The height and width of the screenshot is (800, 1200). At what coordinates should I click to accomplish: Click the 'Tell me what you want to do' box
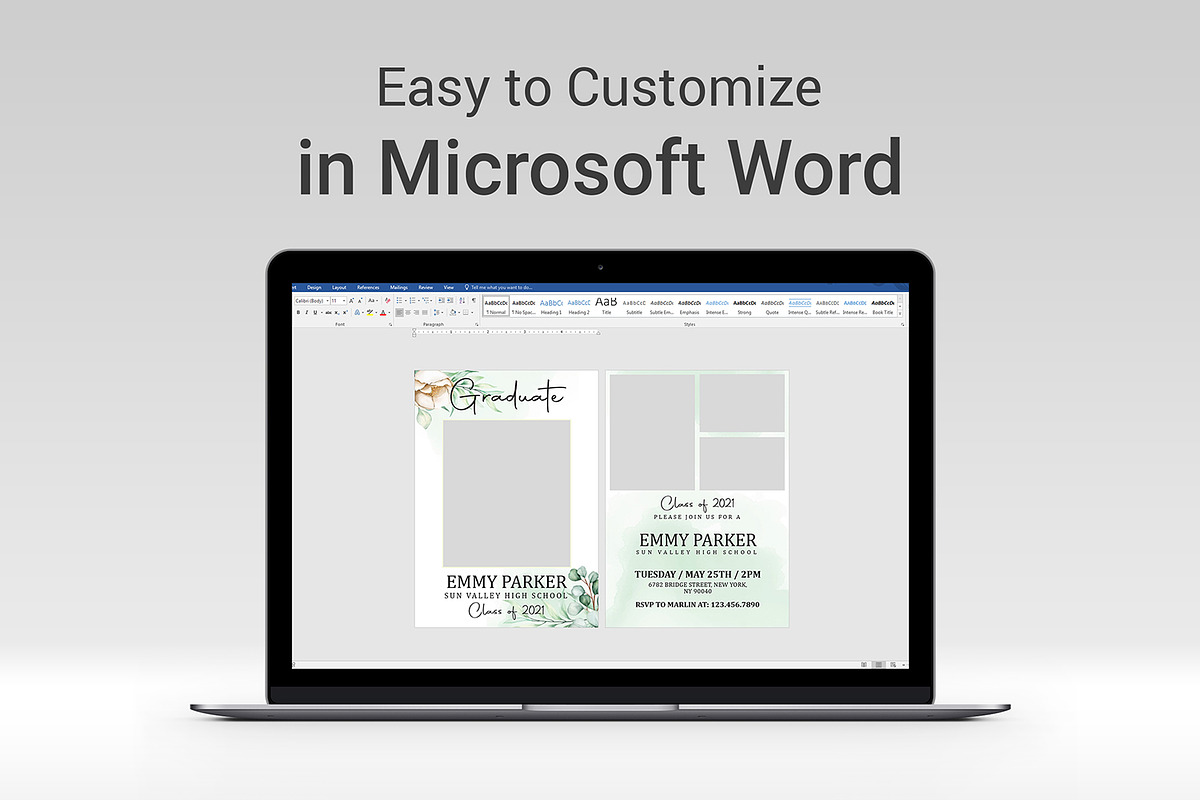tap(499, 287)
